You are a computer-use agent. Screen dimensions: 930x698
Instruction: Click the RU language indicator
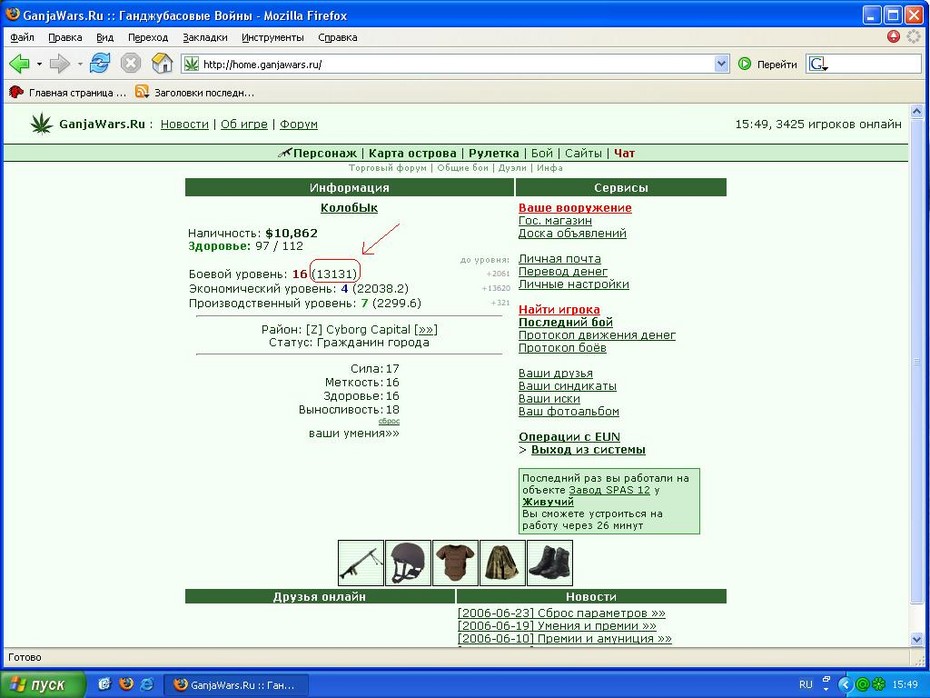point(805,684)
